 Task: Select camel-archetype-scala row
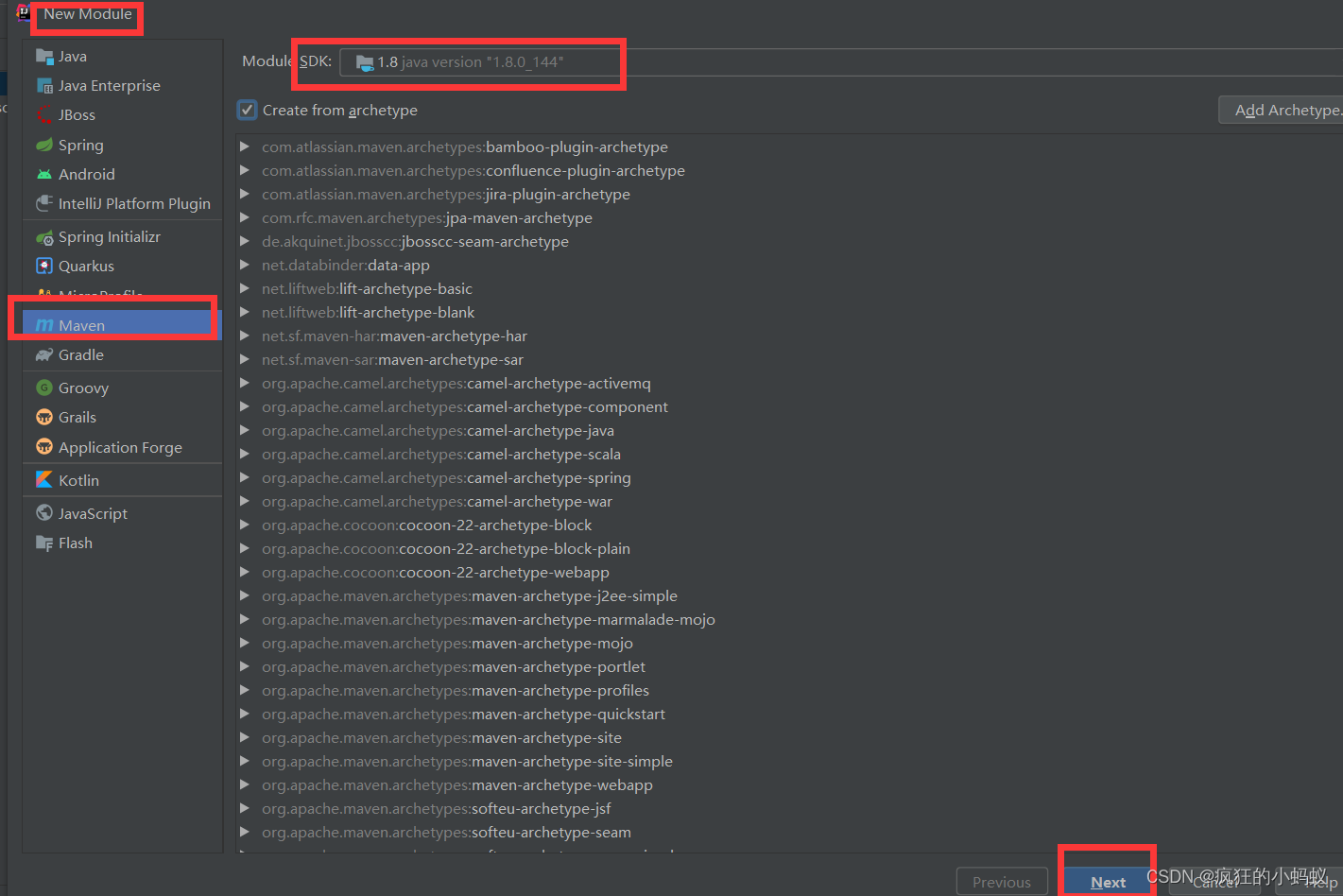(789, 455)
